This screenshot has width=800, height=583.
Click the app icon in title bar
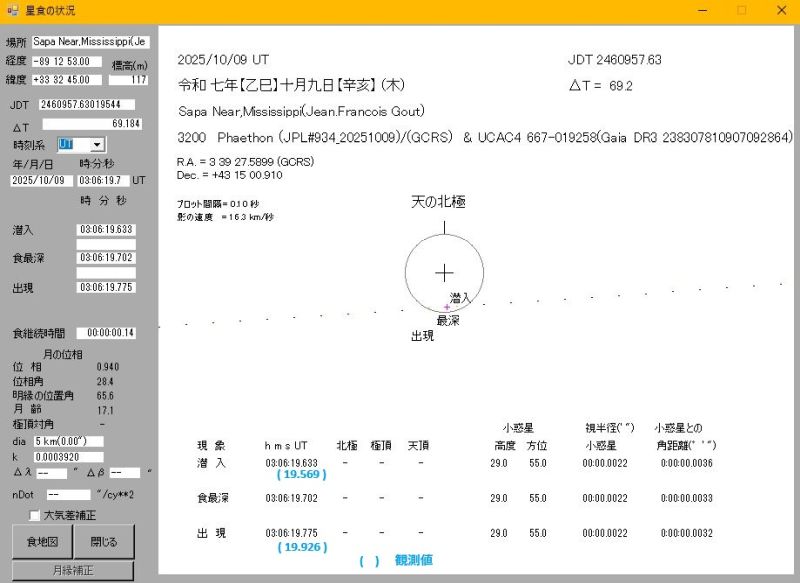[x=12, y=10]
